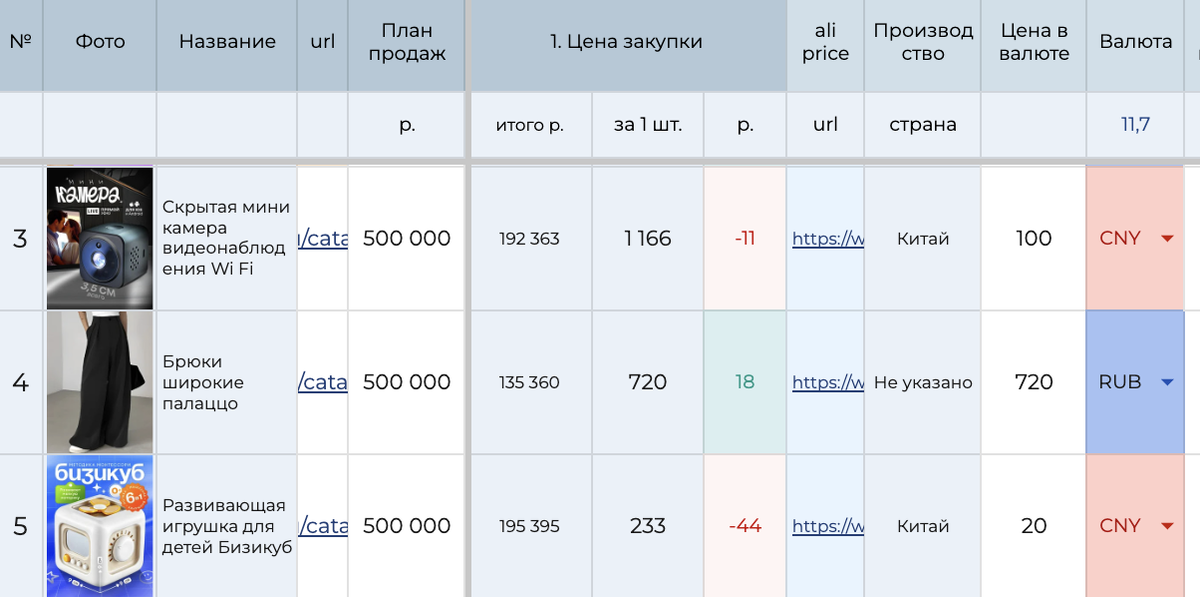Select the green cell showing value 18

point(745,382)
